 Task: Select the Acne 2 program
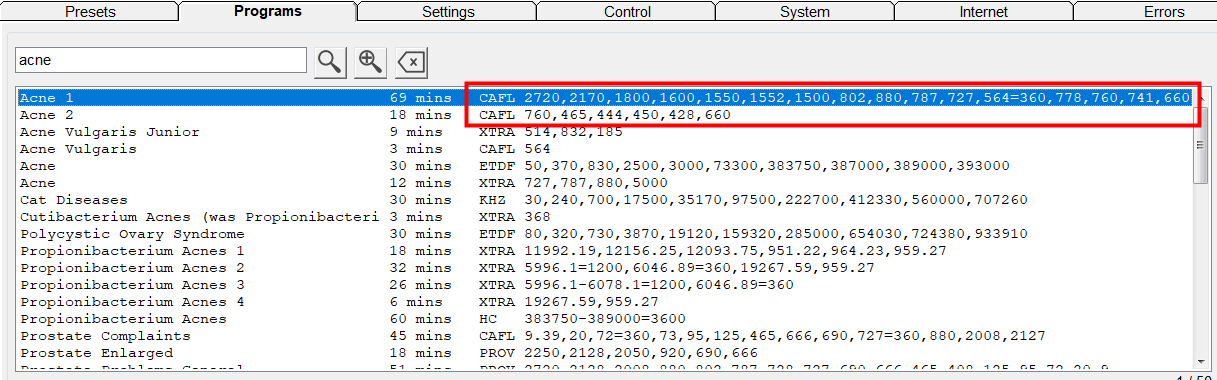pyautogui.click(x=606, y=115)
